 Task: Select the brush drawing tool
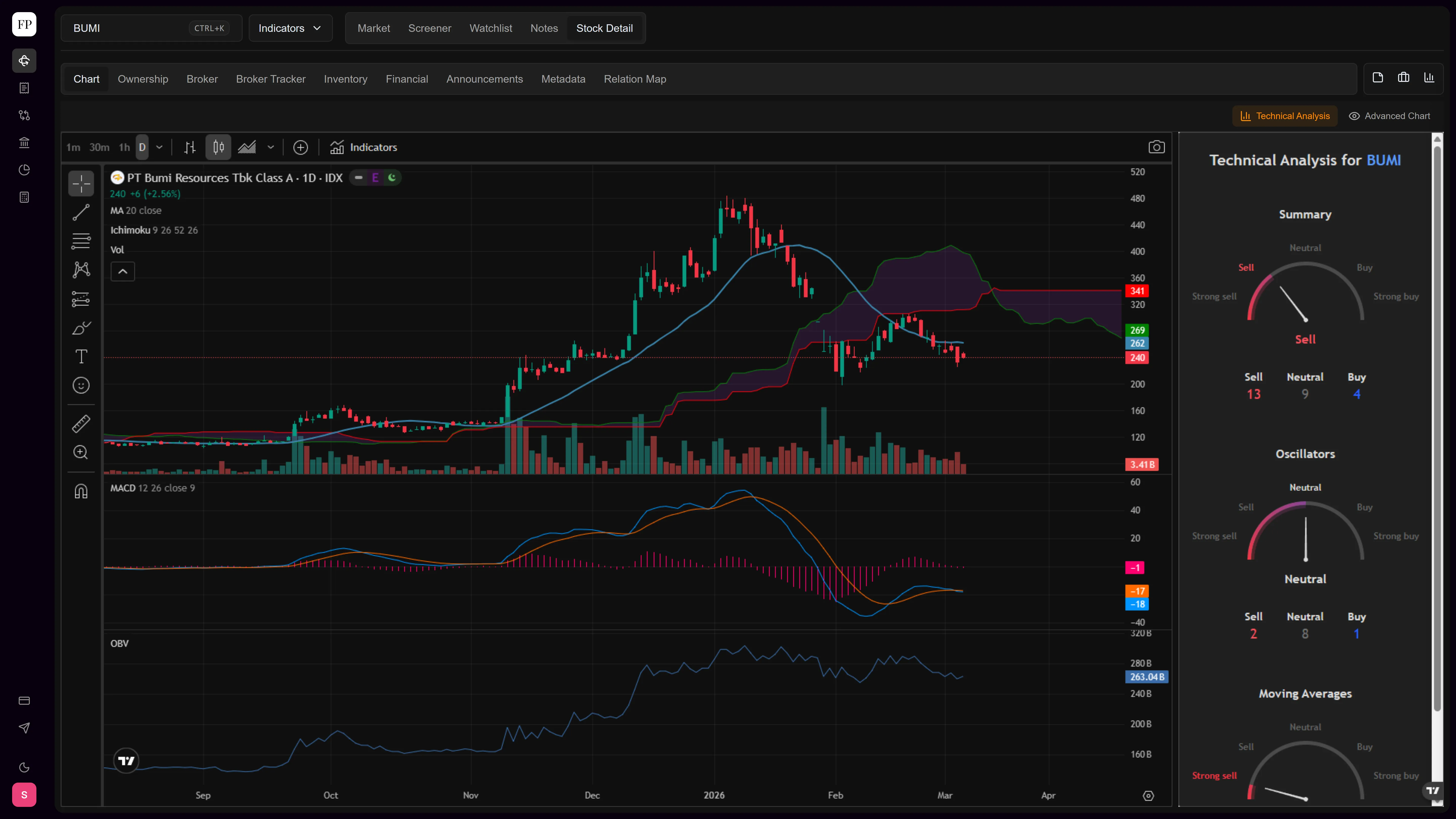coord(81,328)
